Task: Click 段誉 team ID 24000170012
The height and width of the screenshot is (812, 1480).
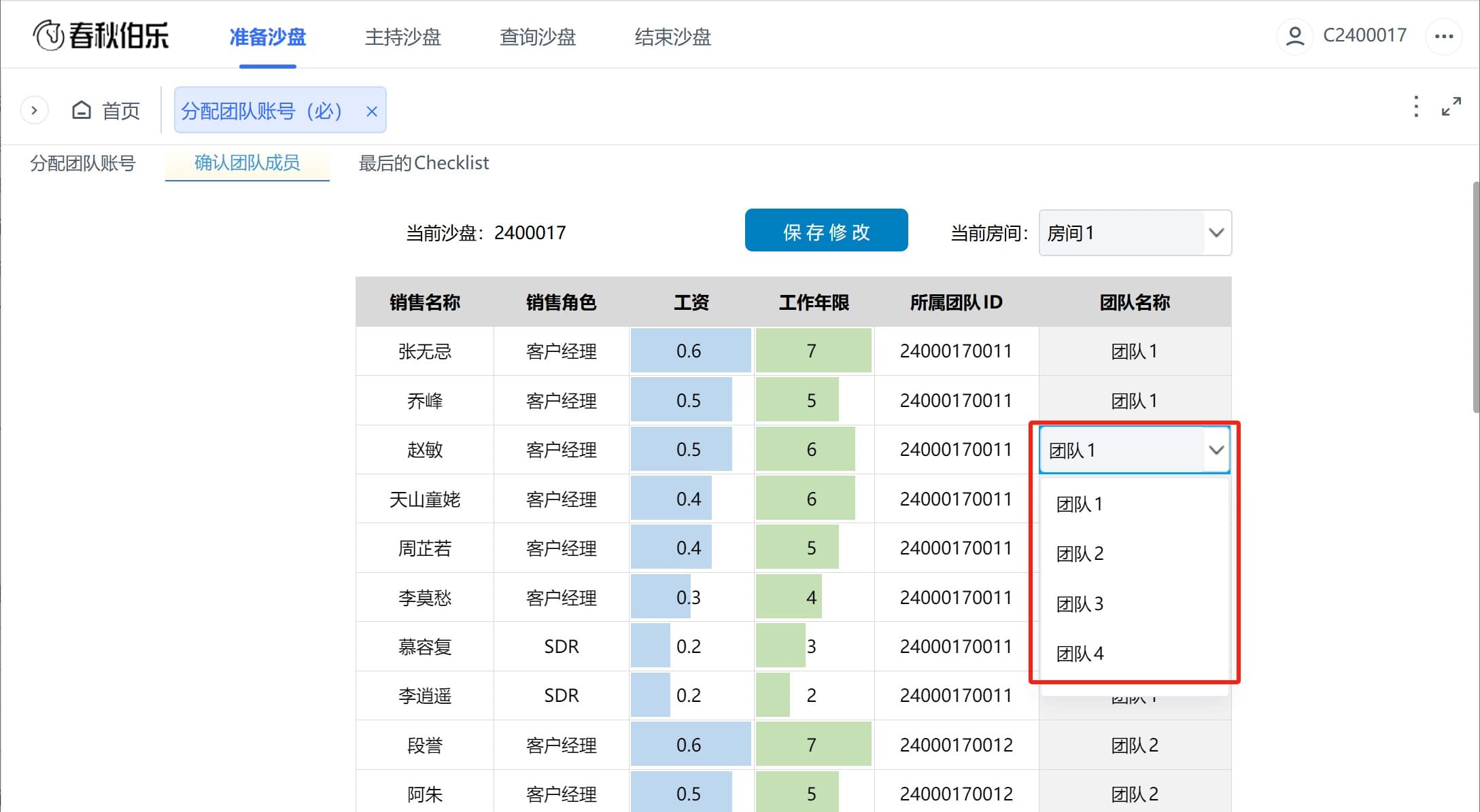Action: coord(957,745)
